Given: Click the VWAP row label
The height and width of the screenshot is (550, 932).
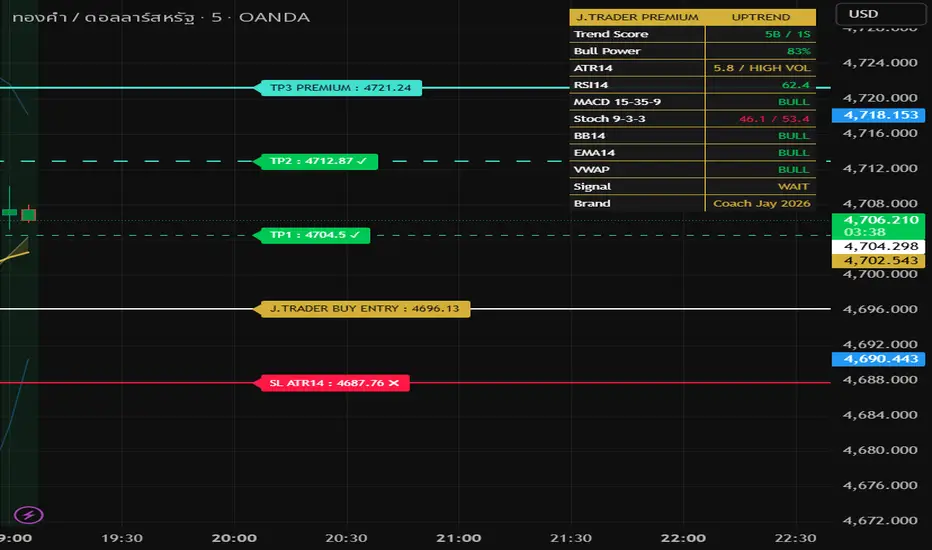Looking at the screenshot, I should 591,169.
